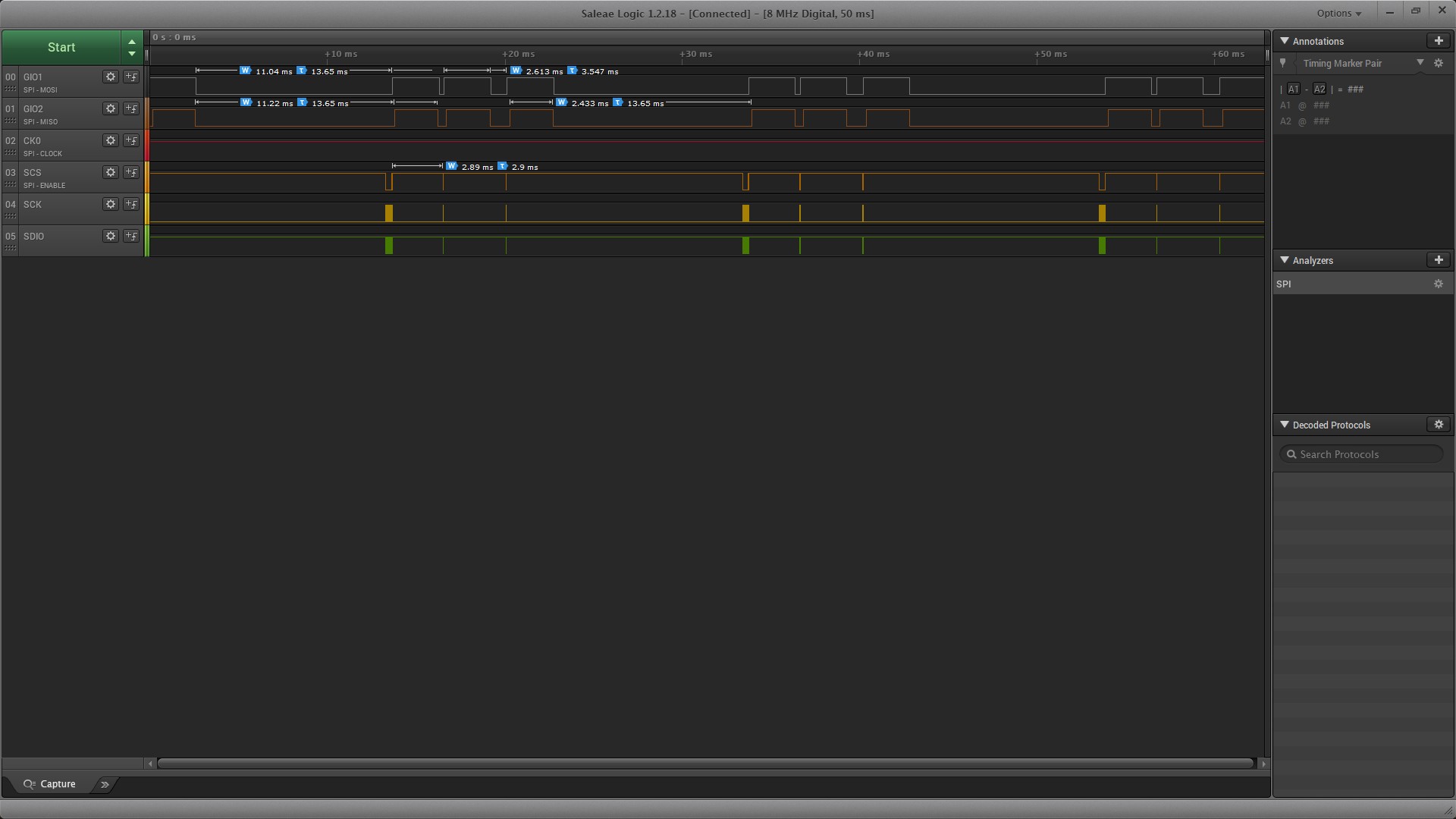The width and height of the screenshot is (1456, 819).
Task: Start the capture with Start button
Action: 61,47
